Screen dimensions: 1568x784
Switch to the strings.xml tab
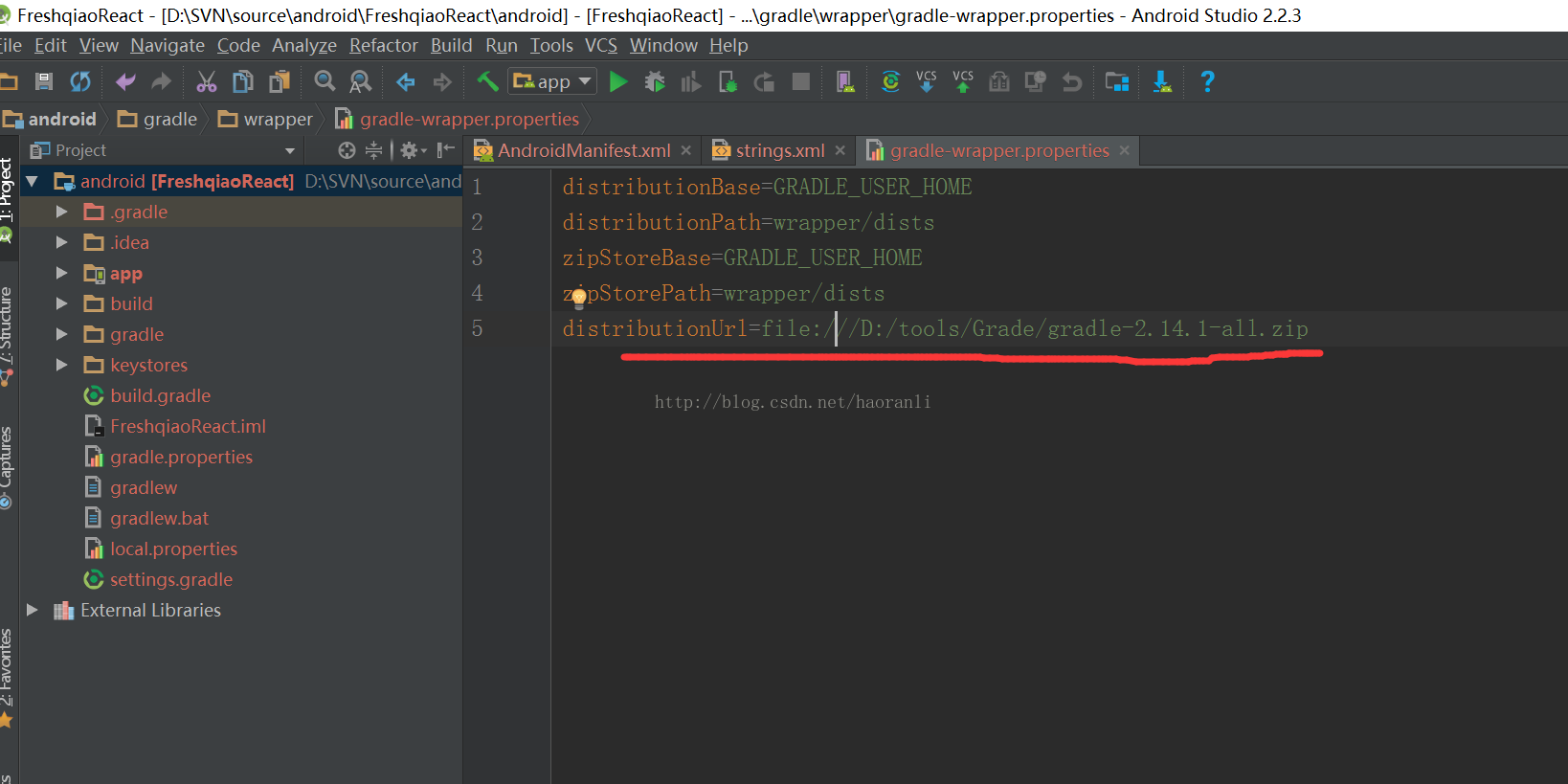[x=780, y=150]
